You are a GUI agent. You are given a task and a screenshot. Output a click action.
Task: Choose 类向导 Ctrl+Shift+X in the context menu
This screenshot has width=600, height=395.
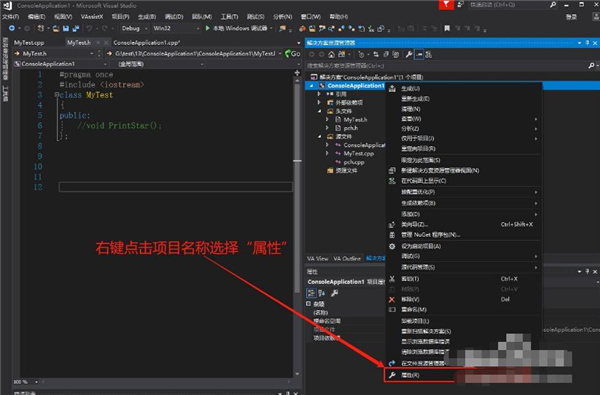[463, 224]
